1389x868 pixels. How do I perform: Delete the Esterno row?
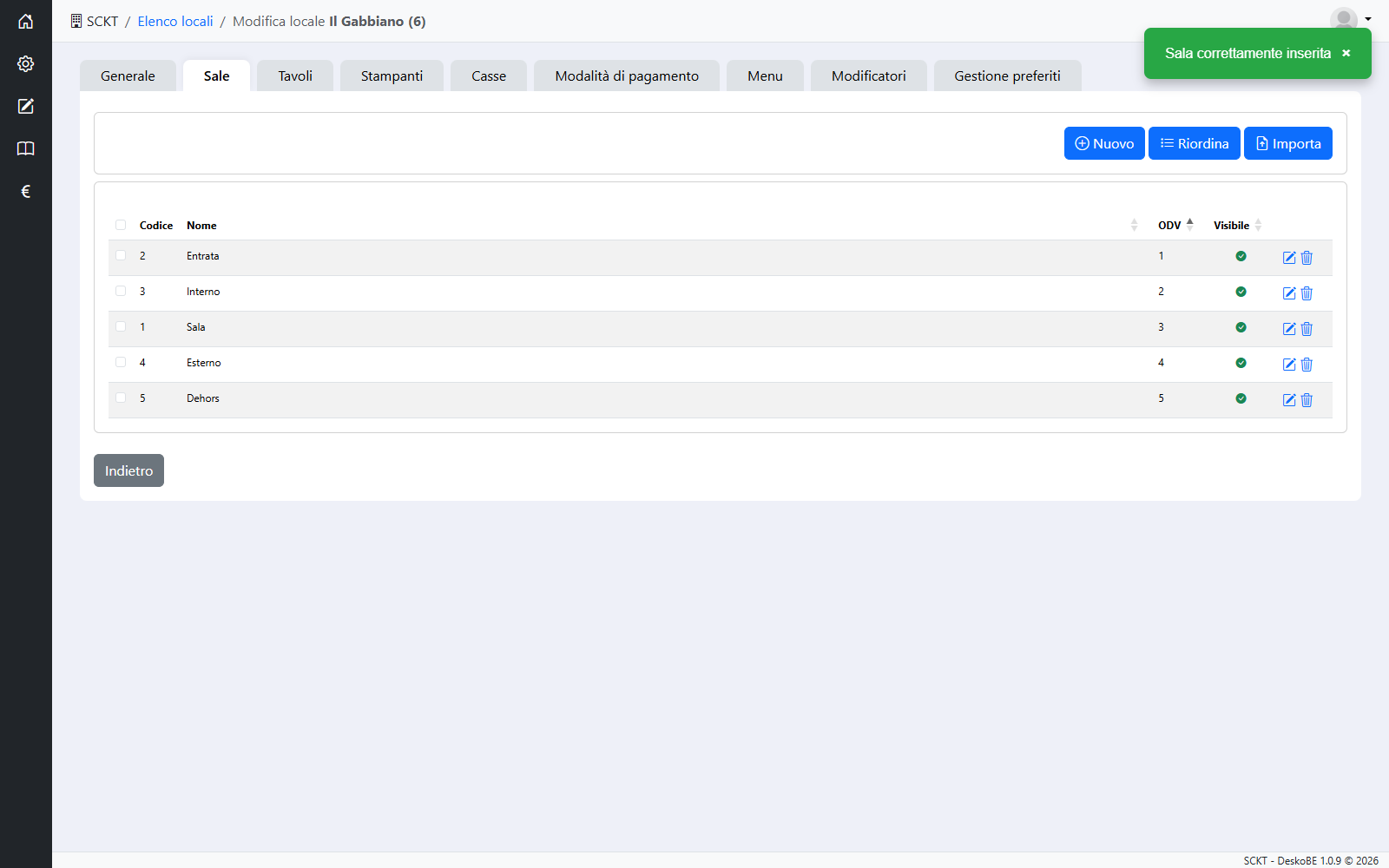(x=1307, y=365)
